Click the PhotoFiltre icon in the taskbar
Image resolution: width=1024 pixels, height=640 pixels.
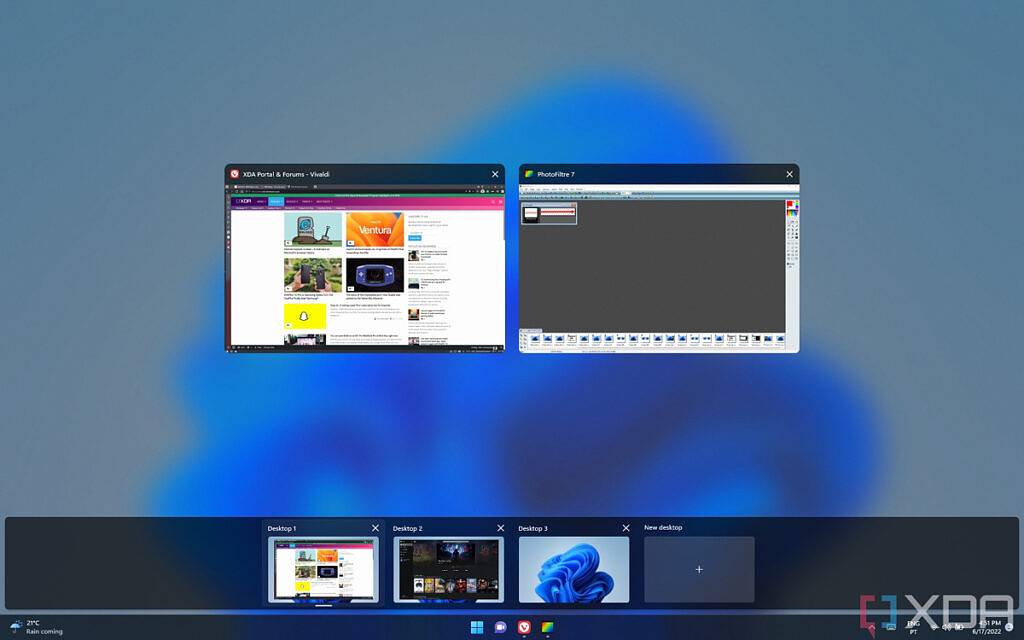[x=547, y=627]
